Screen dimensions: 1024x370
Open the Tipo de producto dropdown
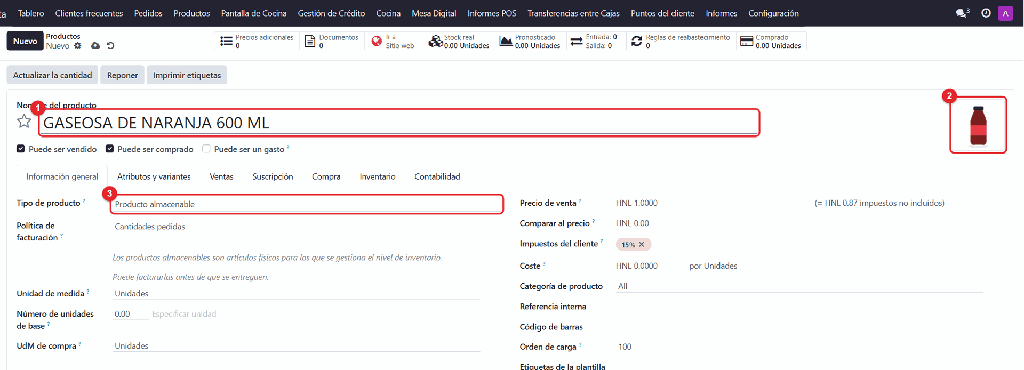[x=307, y=204]
